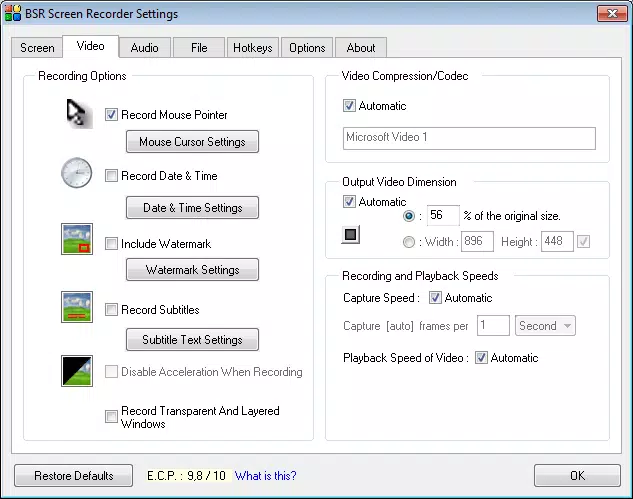633x499 pixels.
Task: Click the Microsoft Video 1 codec field
Action: (469, 138)
